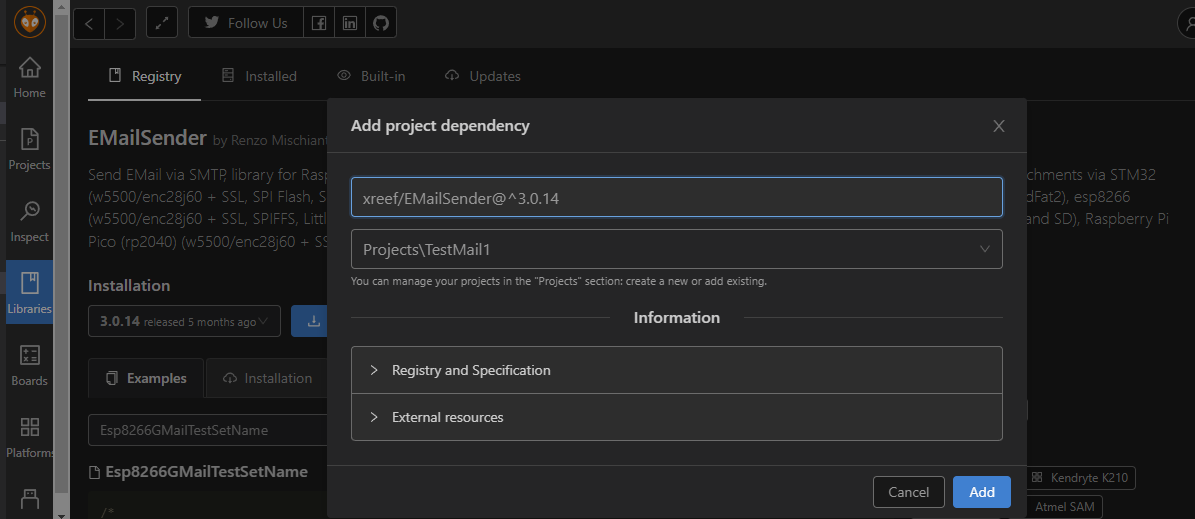This screenshot has height=519, width=1195.
Task: Toggle the expand fullscreen arrows button
Action: [x=162, y=23]
